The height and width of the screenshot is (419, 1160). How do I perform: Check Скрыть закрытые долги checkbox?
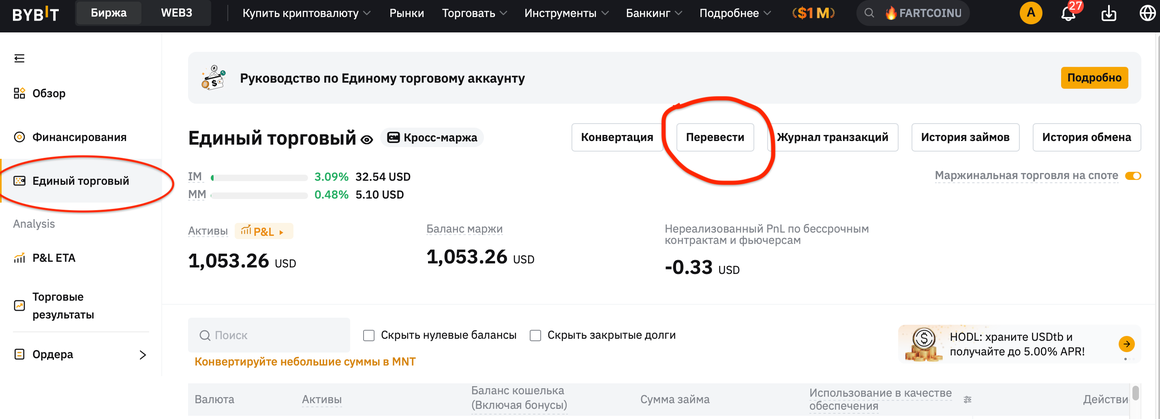click(x=536, y=335)
